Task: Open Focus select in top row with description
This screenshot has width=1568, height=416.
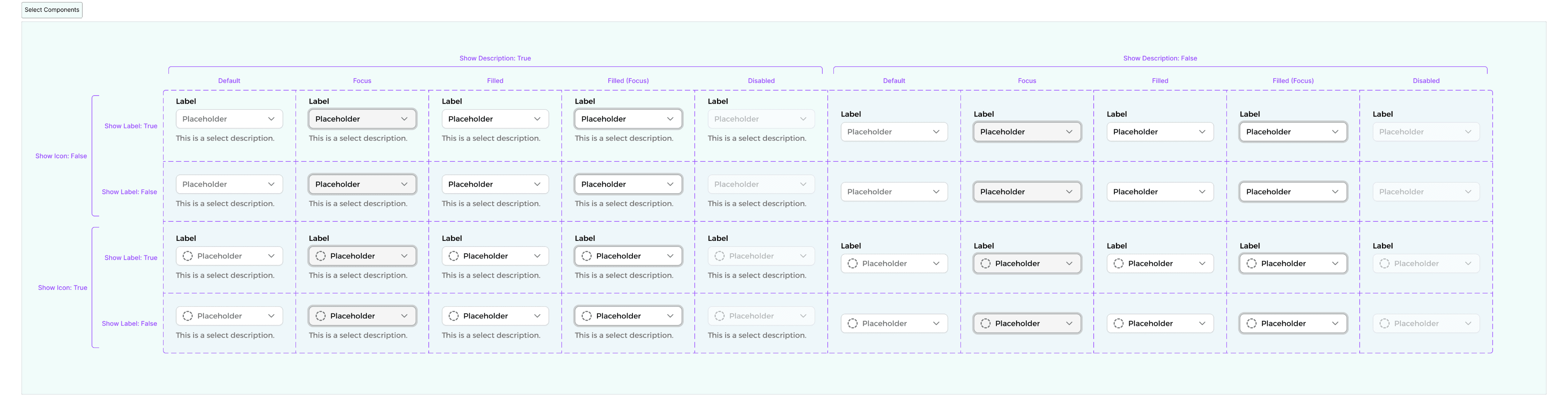Action: 362,119
